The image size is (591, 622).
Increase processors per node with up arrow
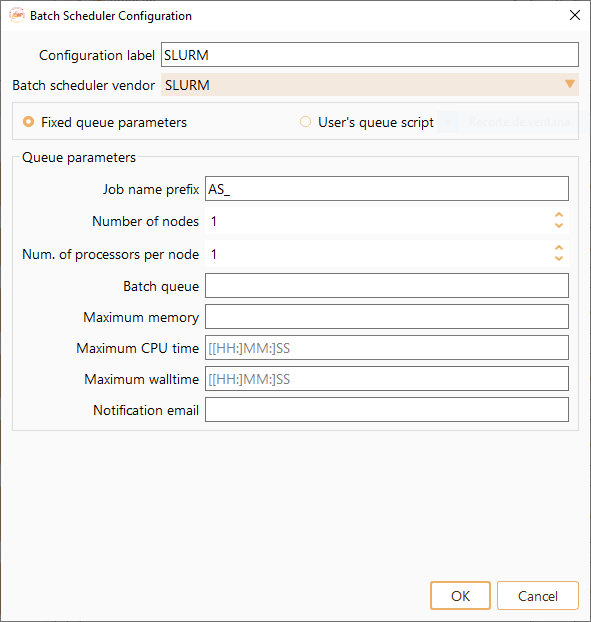pos(559,248)
